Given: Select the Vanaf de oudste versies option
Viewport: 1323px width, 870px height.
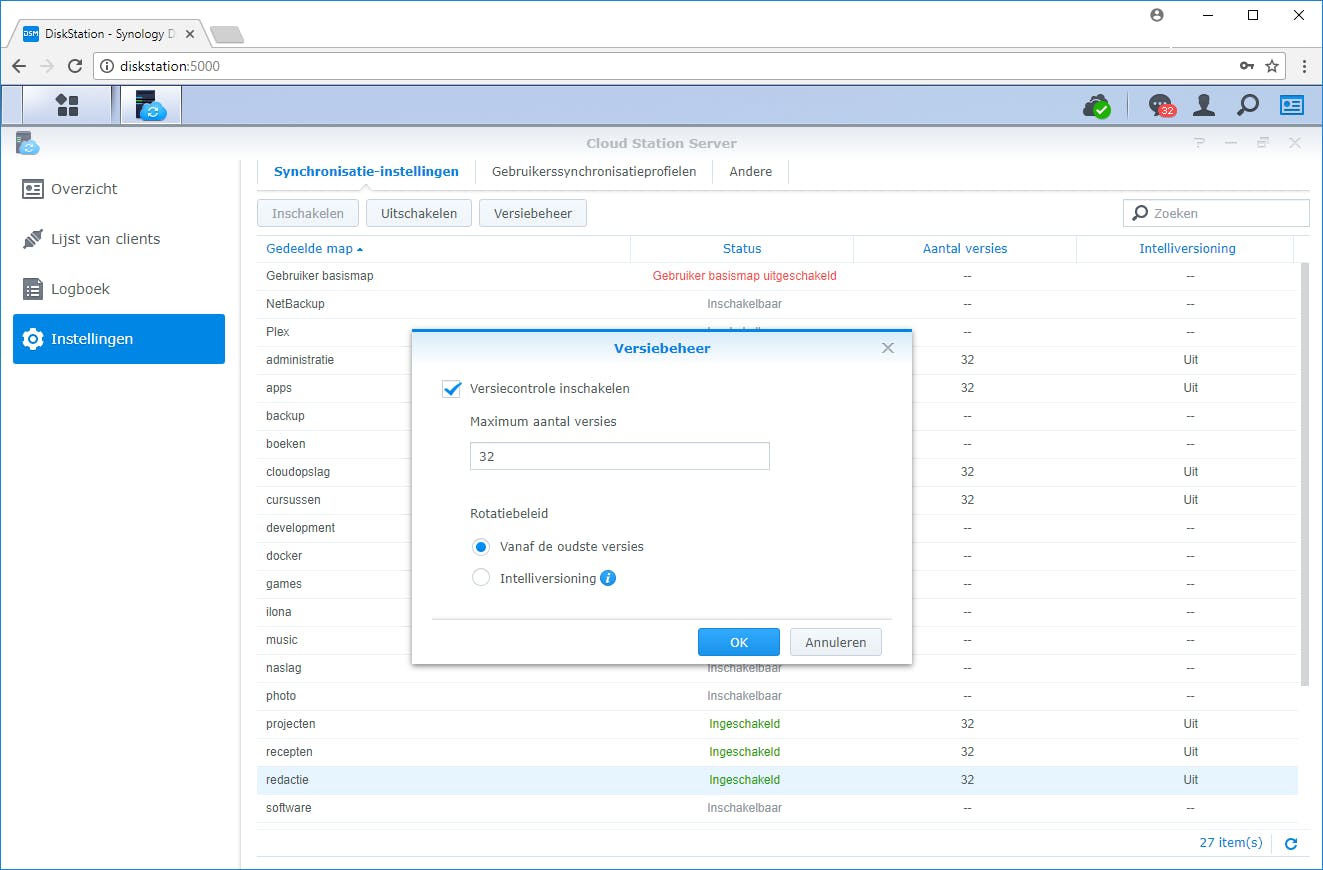Looking at the screenshot, I should 481,547.
